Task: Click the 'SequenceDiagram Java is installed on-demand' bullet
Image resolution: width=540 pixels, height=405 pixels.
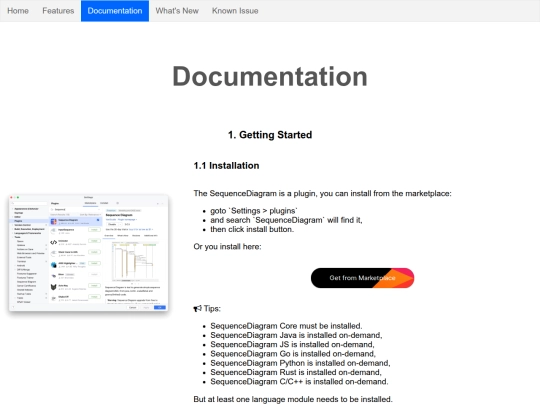Action: 296,335
